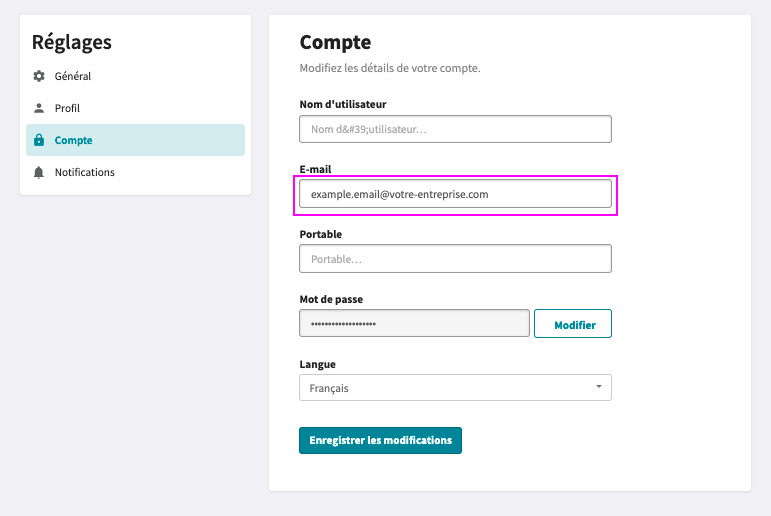This screenshot has width=771, height=516.
Task: Select the Compte menu entry
Action: [135, 140]
